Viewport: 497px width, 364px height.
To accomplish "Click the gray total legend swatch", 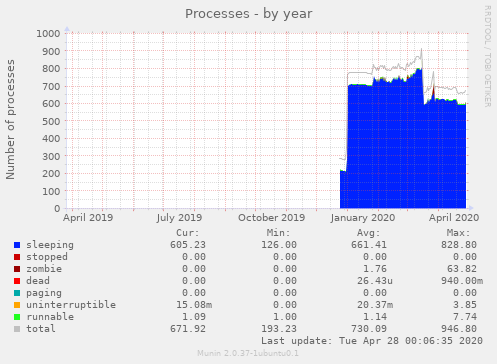I will pos(17,329).
